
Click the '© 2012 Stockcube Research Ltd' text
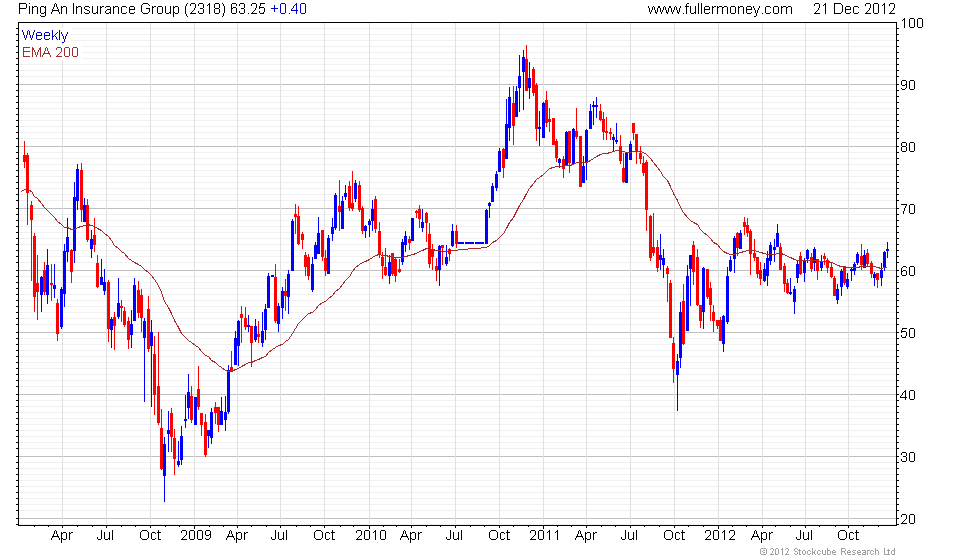(x=828, y=552)
